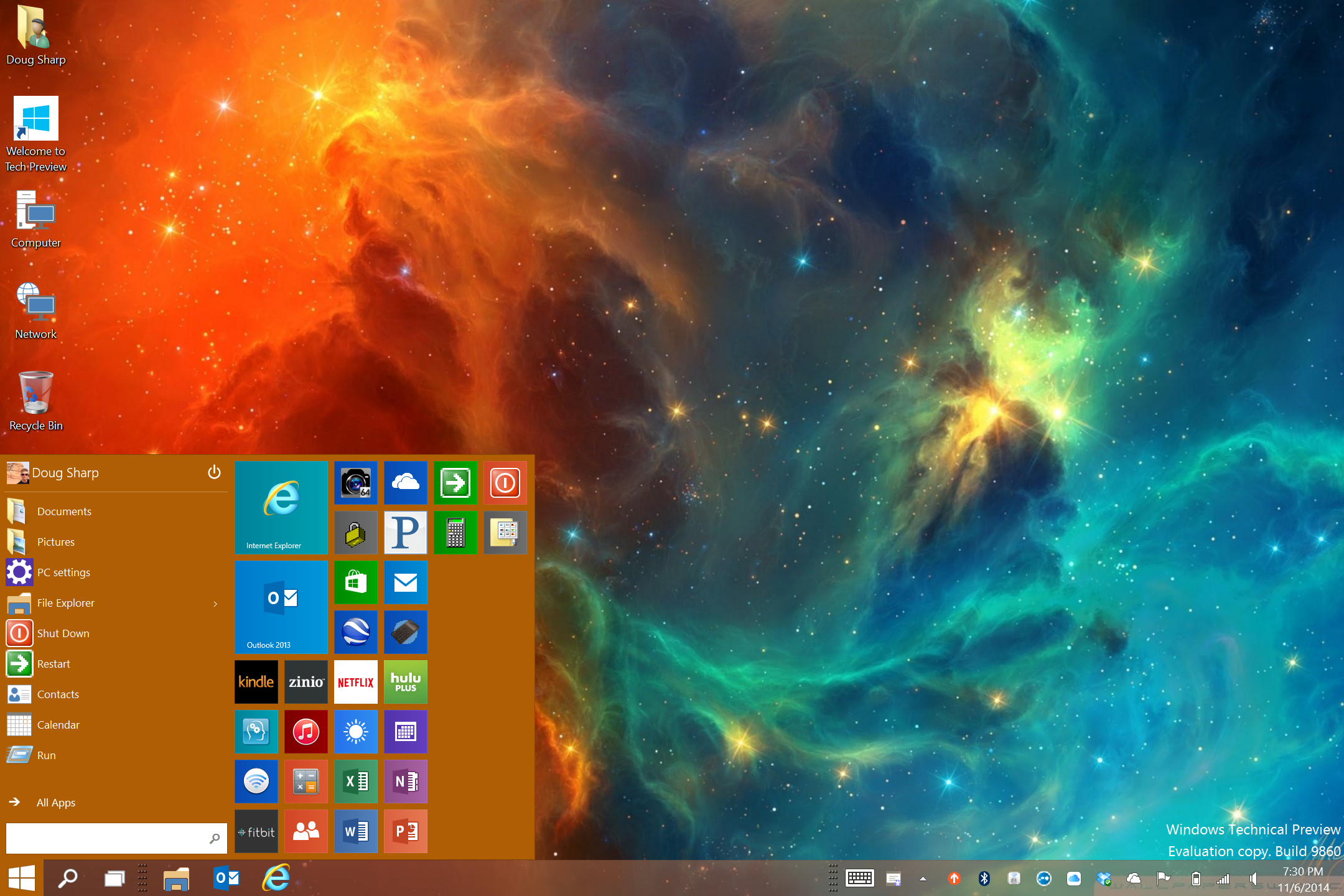Screen dimensions: 1344x896
Task: Open the Weather sun tile
Action: (356, 732)
